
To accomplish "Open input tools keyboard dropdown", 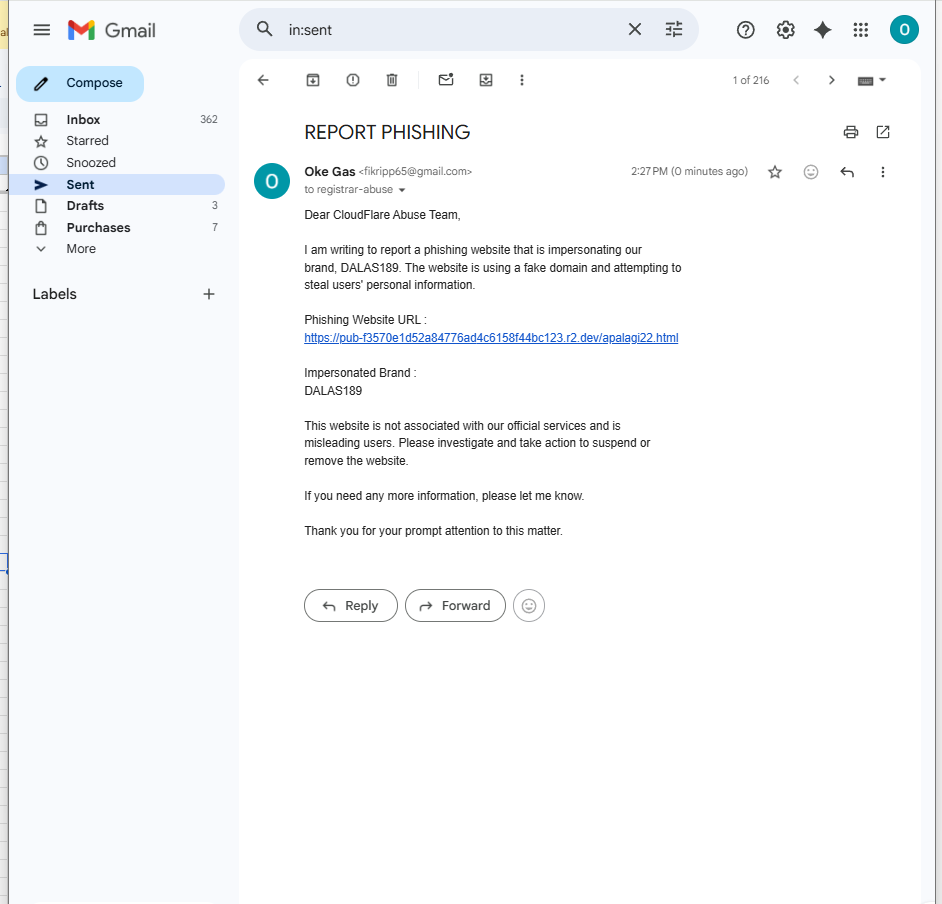I will coord(871,80).
